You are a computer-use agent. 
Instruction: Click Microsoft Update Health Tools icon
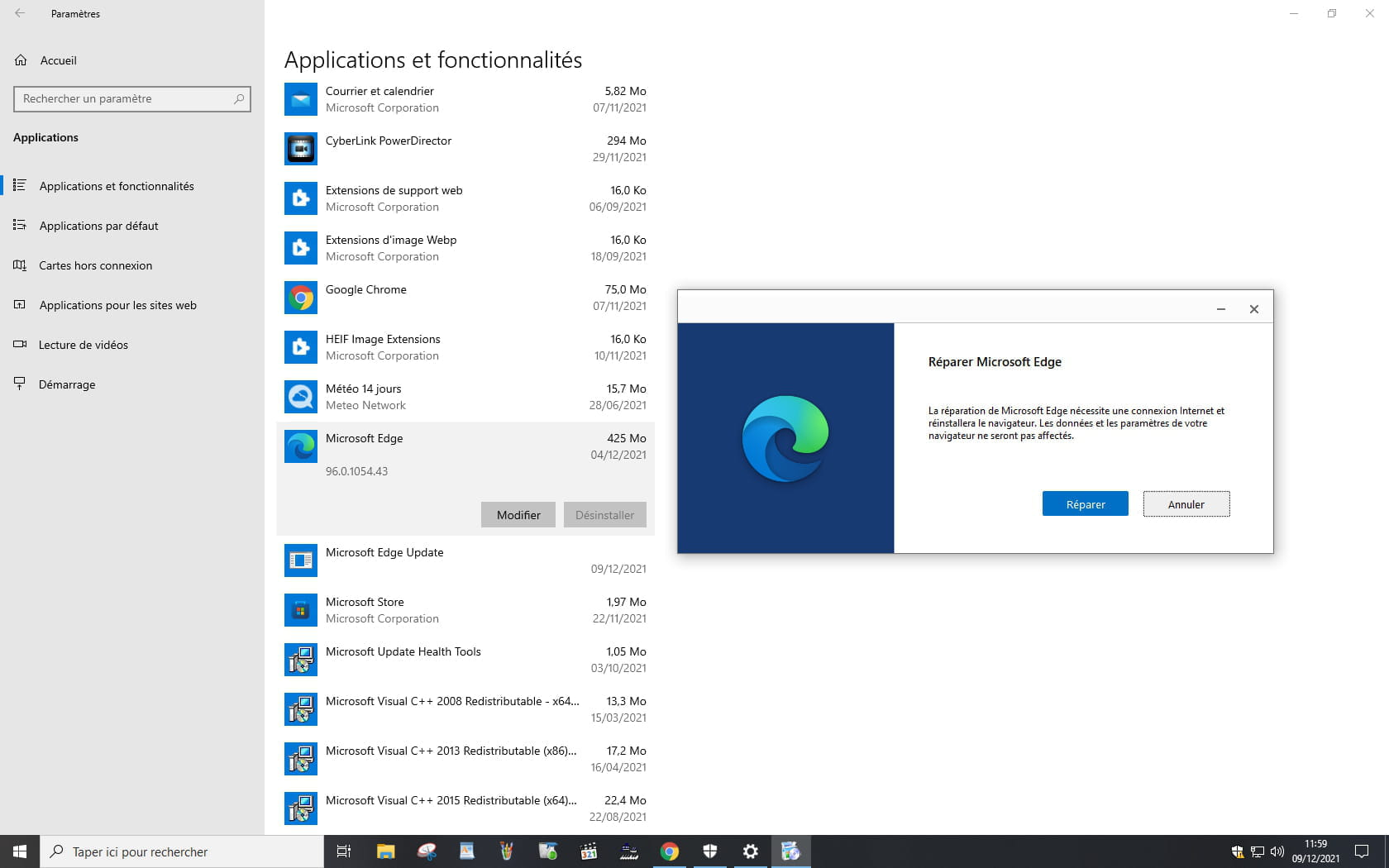301,660
